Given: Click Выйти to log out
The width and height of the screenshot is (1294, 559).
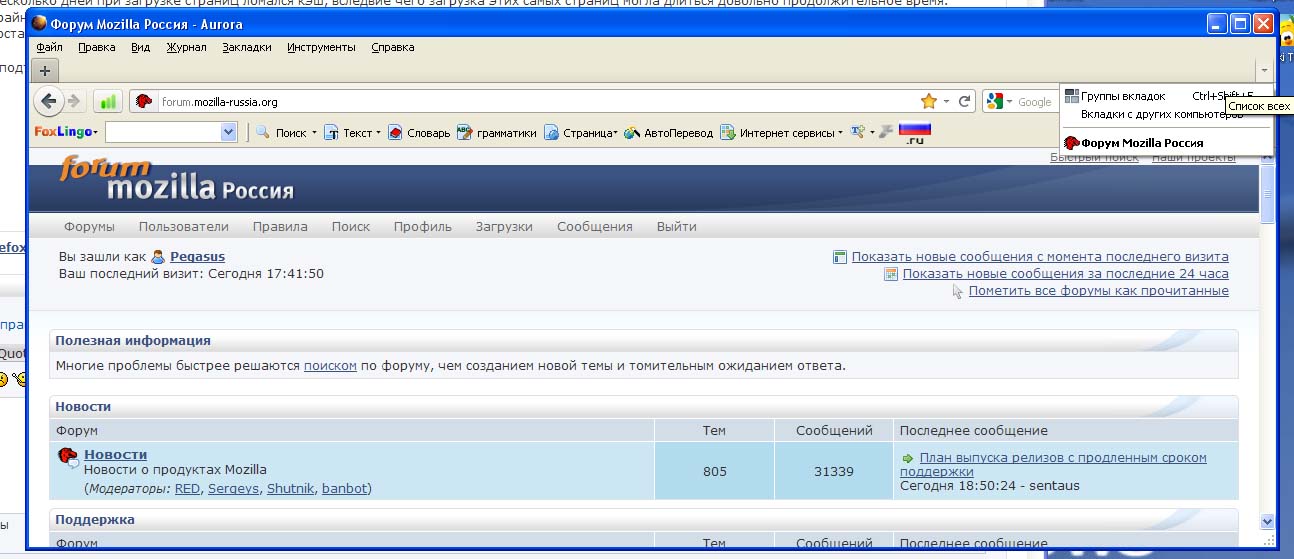Looking at the screenshot, I should [677, 226].
